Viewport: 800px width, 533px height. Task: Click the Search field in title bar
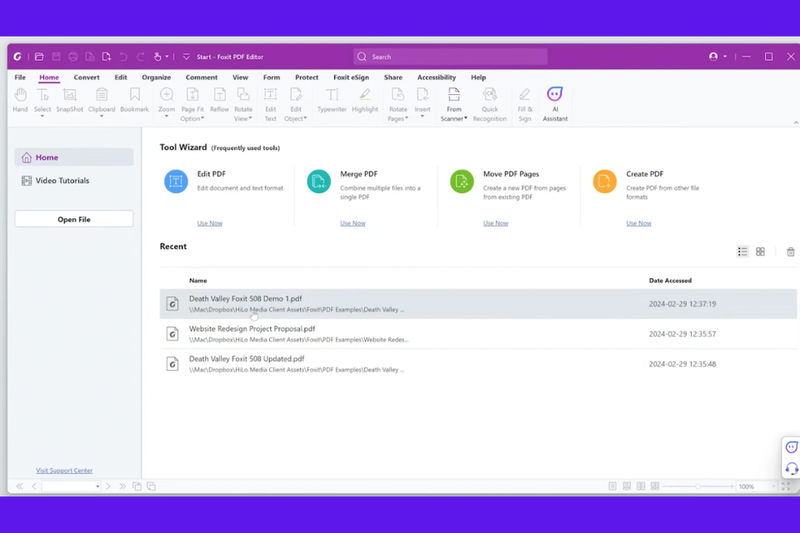click(451, 57)
